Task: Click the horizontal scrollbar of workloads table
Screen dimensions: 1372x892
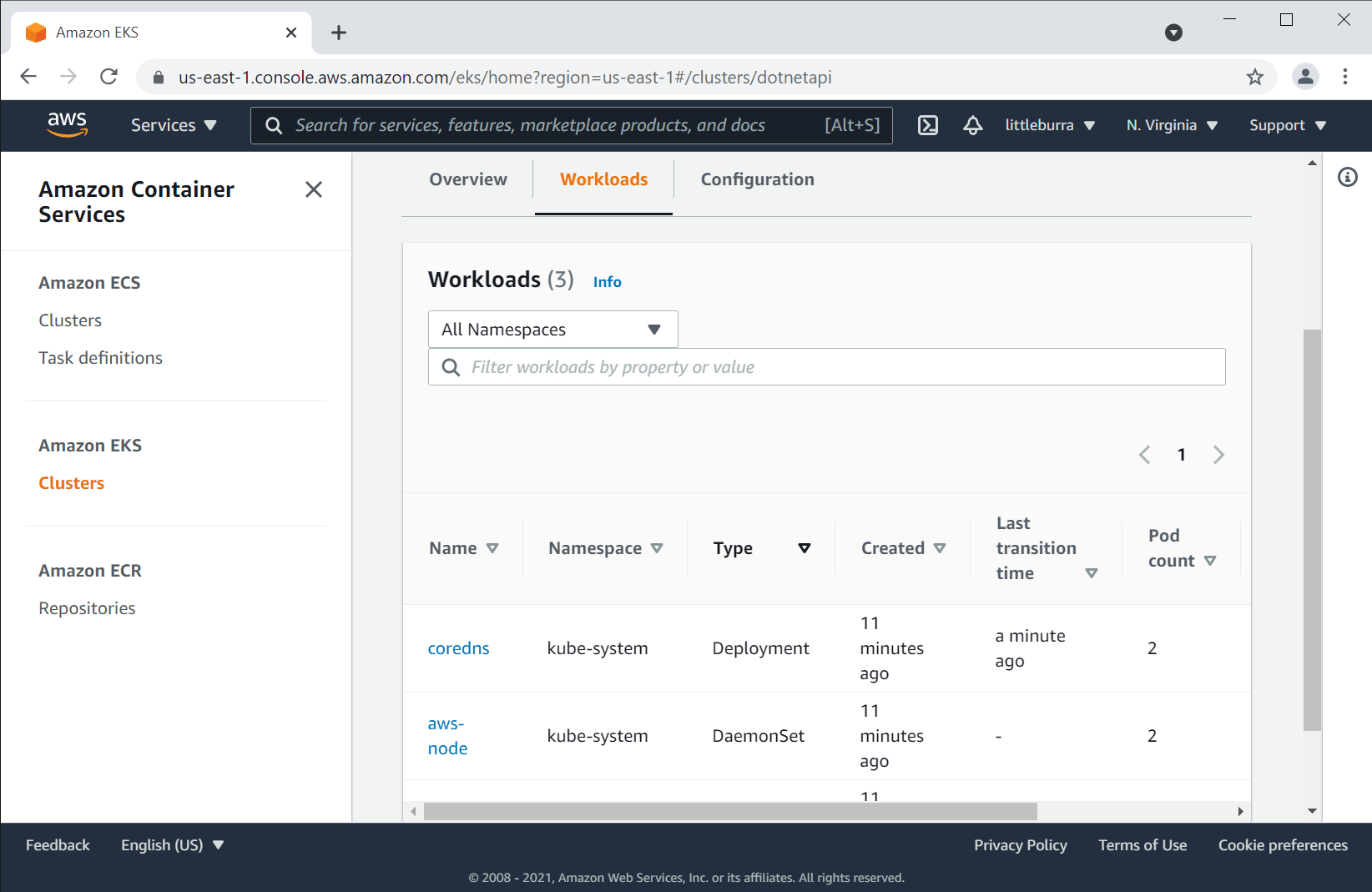Action: [x=729, y=812]
